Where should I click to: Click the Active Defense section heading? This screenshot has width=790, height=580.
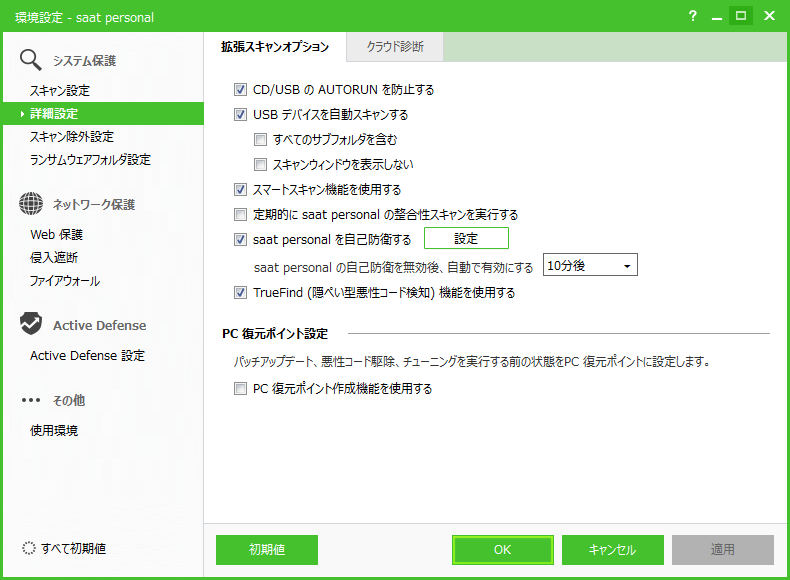[100, 326]
